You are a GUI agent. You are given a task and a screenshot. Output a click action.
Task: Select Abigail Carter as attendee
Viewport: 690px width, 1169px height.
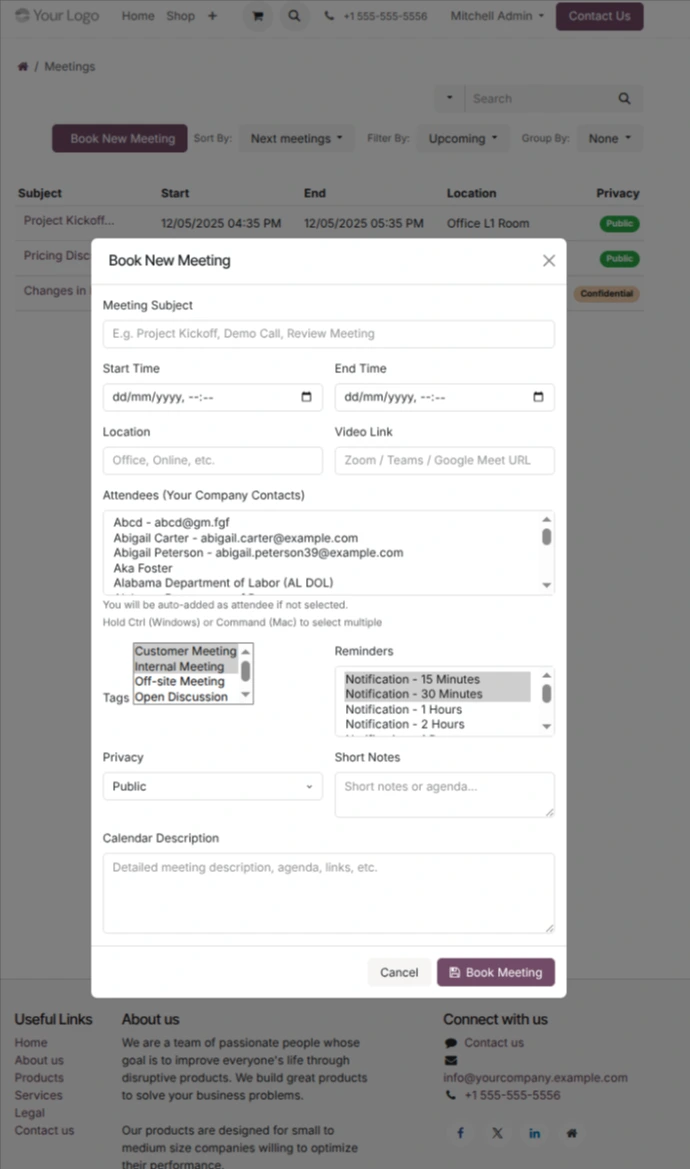[235, 538]
